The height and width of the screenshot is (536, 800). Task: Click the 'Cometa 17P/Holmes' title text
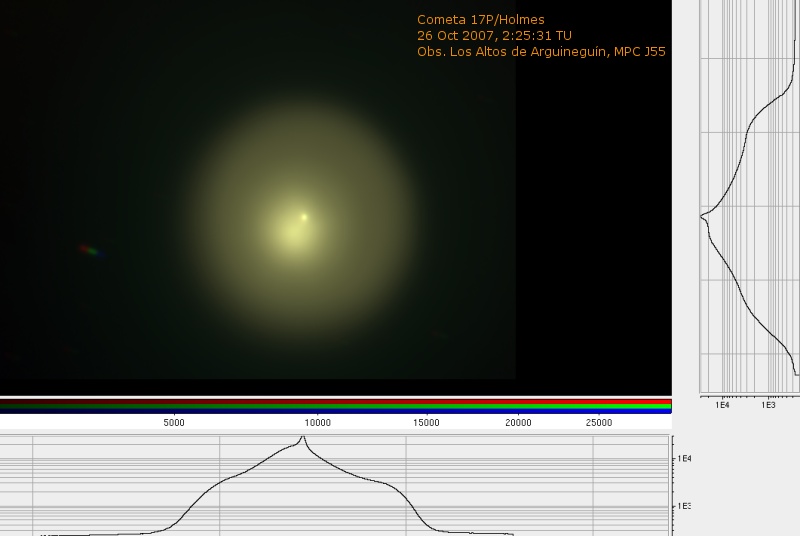tap(481, 20)
